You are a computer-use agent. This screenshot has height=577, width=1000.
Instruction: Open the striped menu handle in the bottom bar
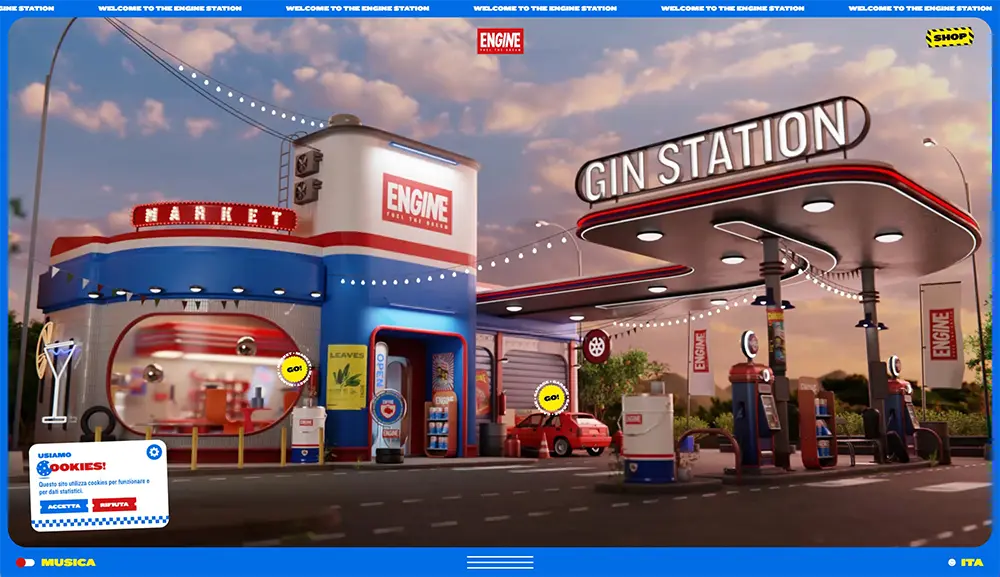click(x=500, y=562)
